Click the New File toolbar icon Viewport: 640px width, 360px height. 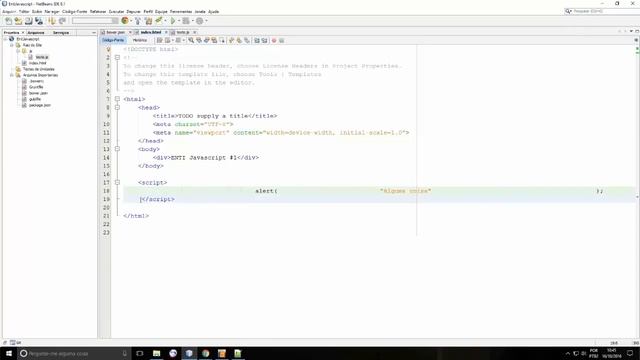click(x=8, y=21)
